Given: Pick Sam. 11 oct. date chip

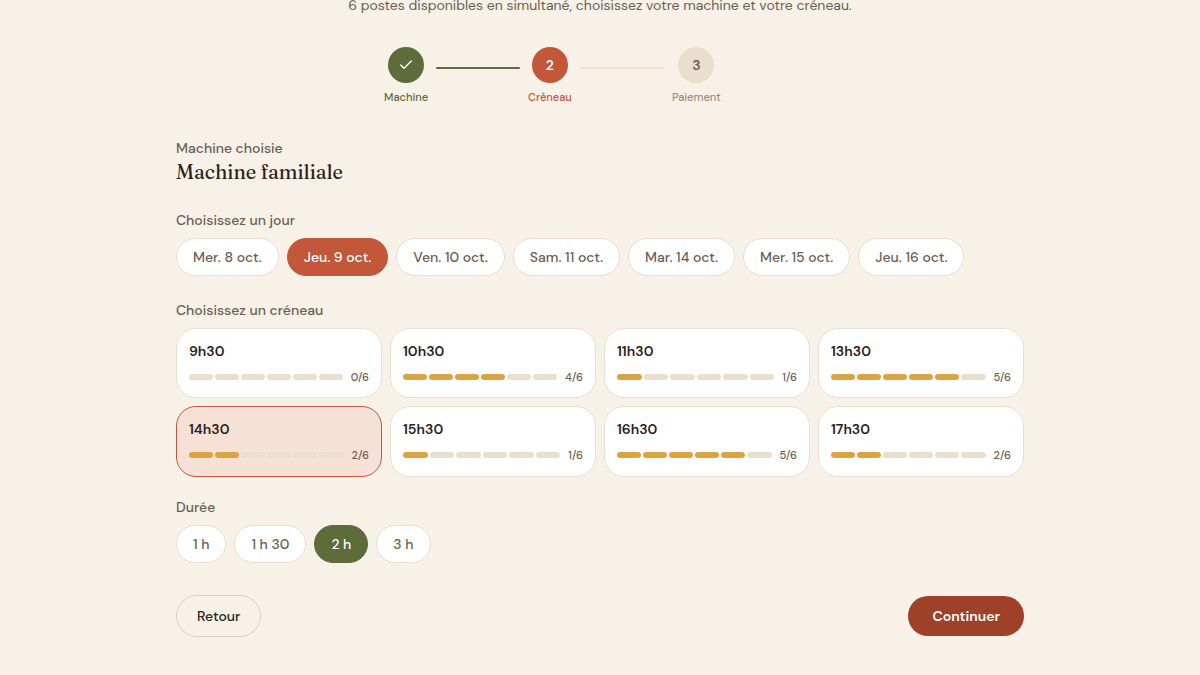Looking at the screenshot, I should [x=566, y=257].
